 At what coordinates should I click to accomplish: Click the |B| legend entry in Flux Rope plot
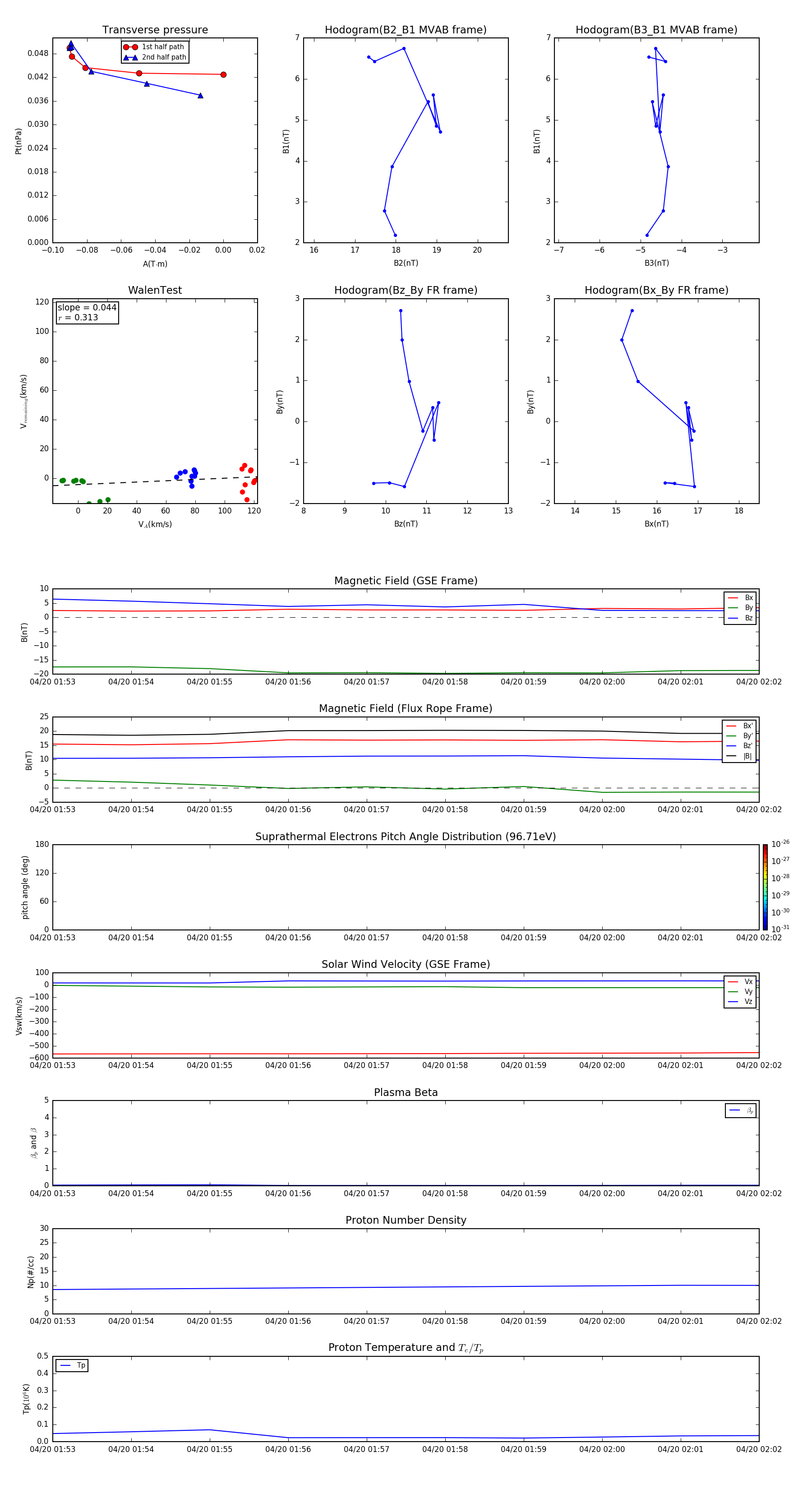[739, 756]
